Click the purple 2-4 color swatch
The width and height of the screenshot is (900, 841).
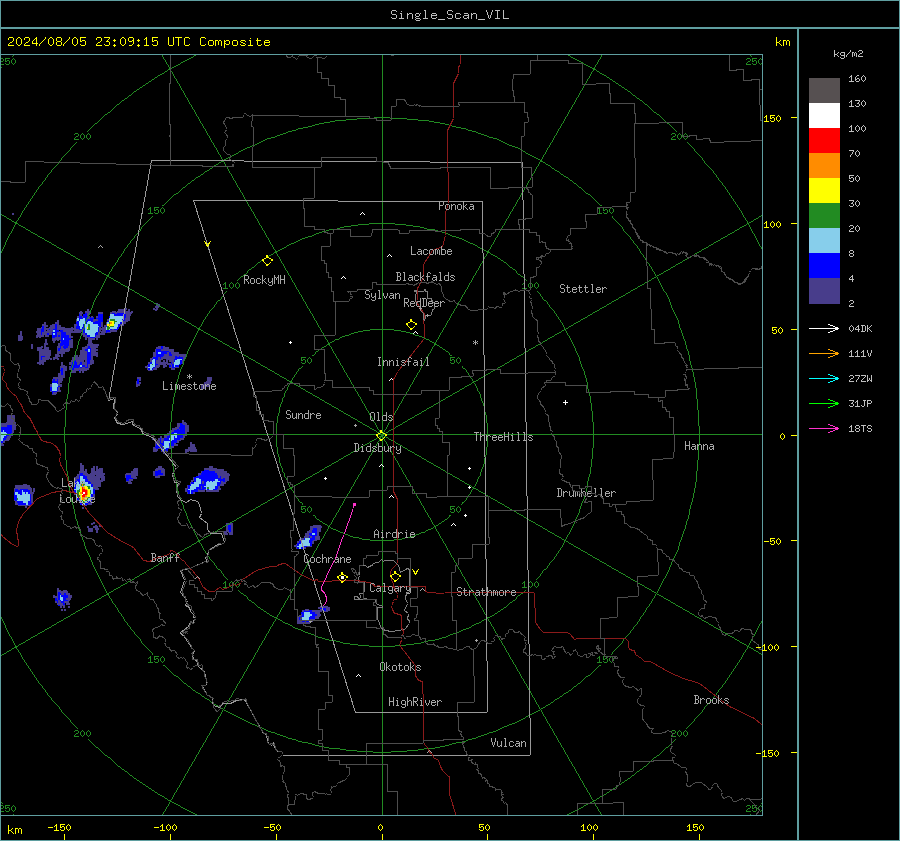(824, 290)
